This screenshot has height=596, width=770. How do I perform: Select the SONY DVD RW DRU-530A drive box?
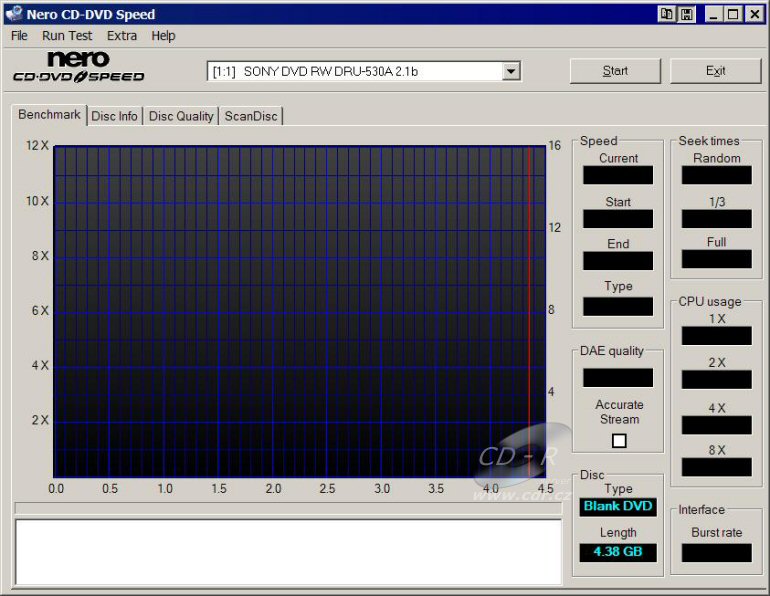click(x=363, y=71)
